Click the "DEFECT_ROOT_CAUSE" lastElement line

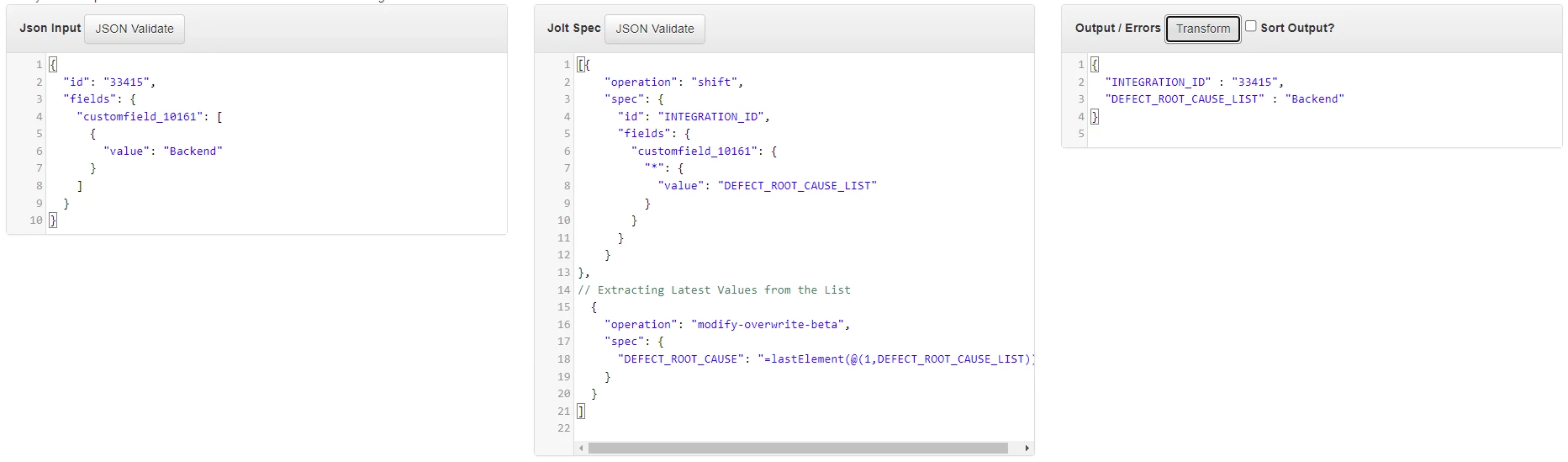826,358
